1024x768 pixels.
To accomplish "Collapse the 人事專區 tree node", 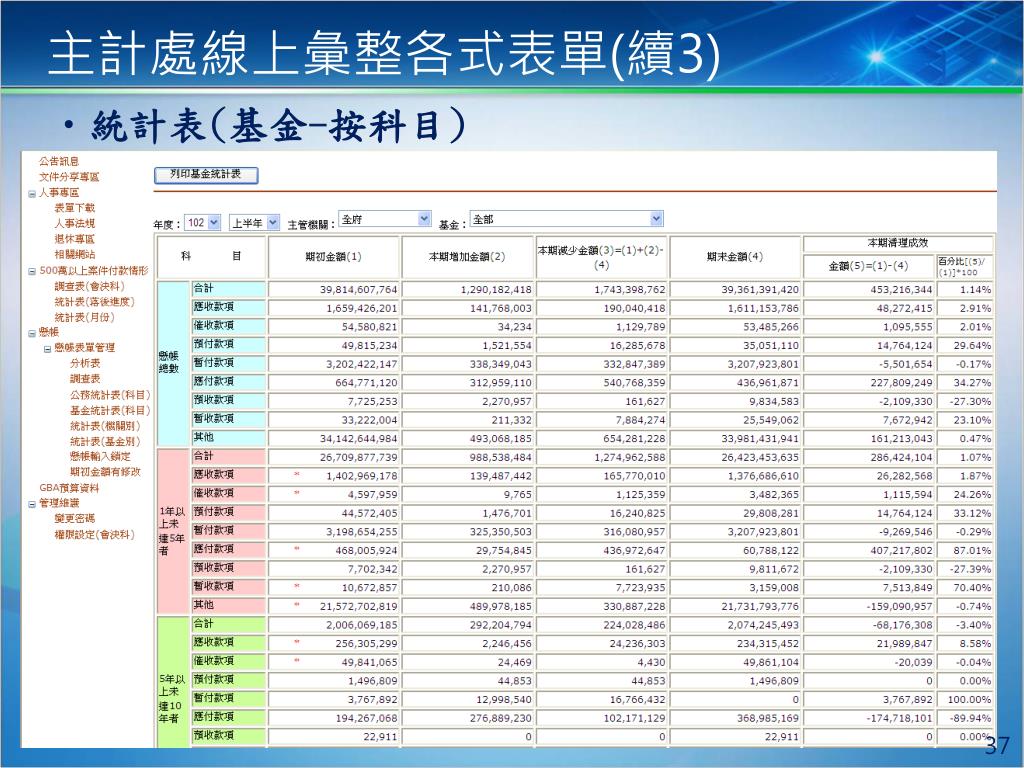I will point(31,193).
